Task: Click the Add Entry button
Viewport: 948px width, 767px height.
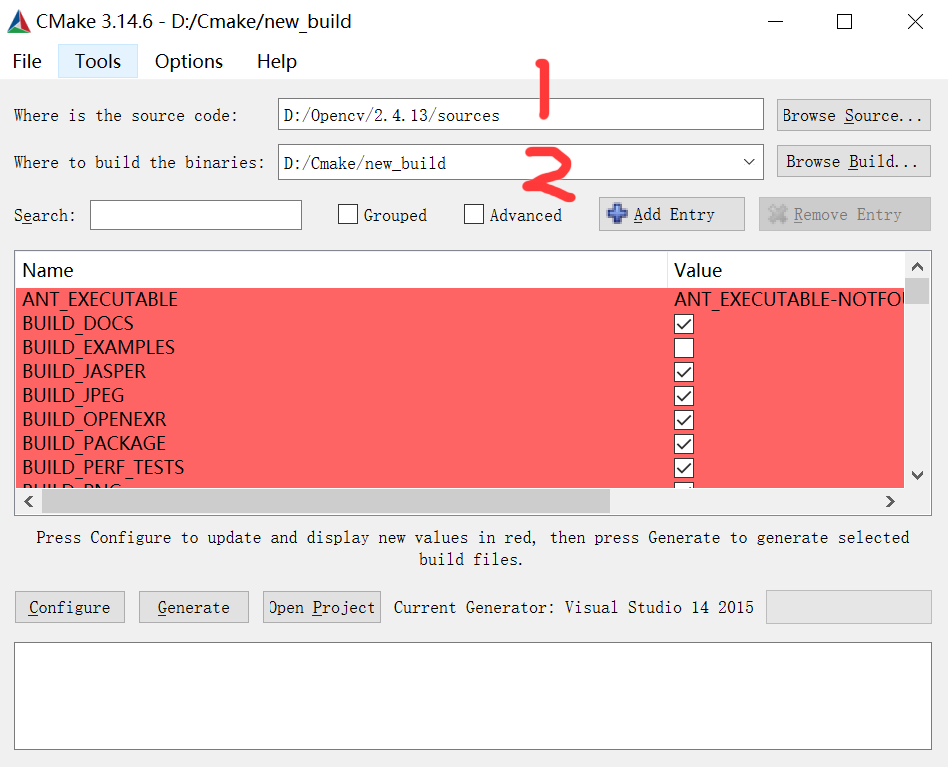Action: (x=672, y=214)
